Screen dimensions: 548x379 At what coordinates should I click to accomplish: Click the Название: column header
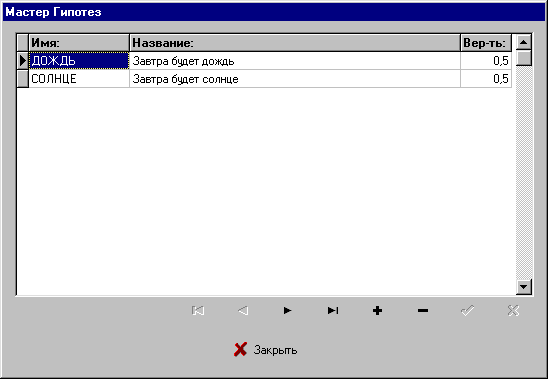[x=295, y=43]
